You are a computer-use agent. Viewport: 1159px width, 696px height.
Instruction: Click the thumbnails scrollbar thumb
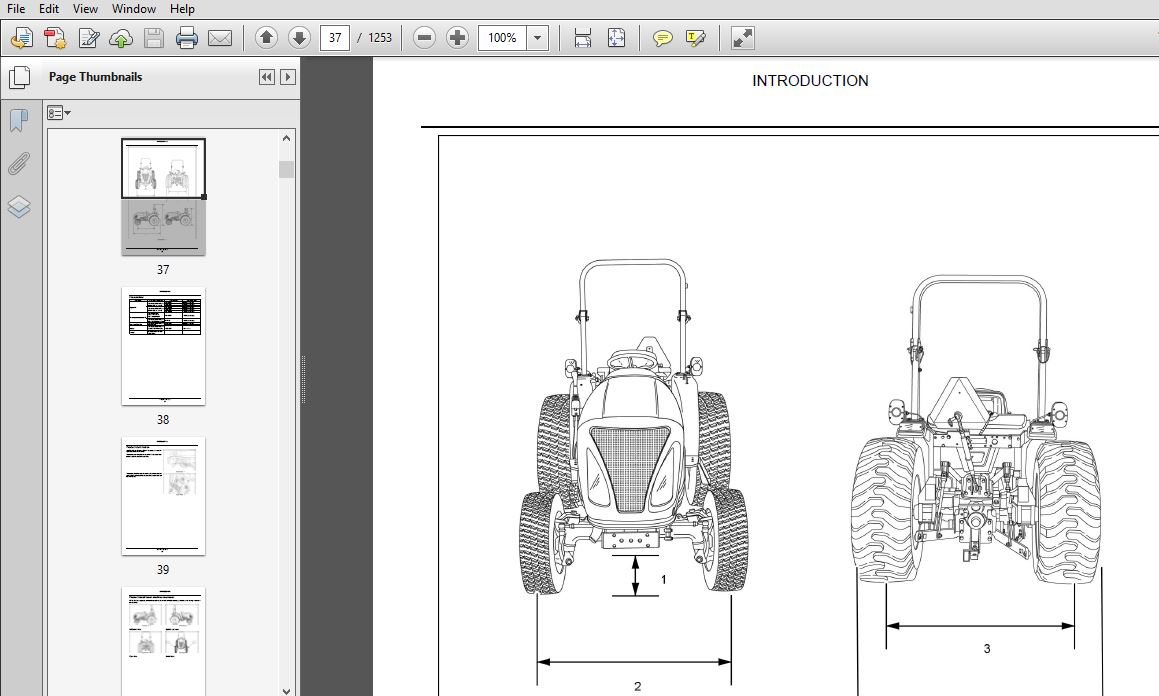point(287,169)
